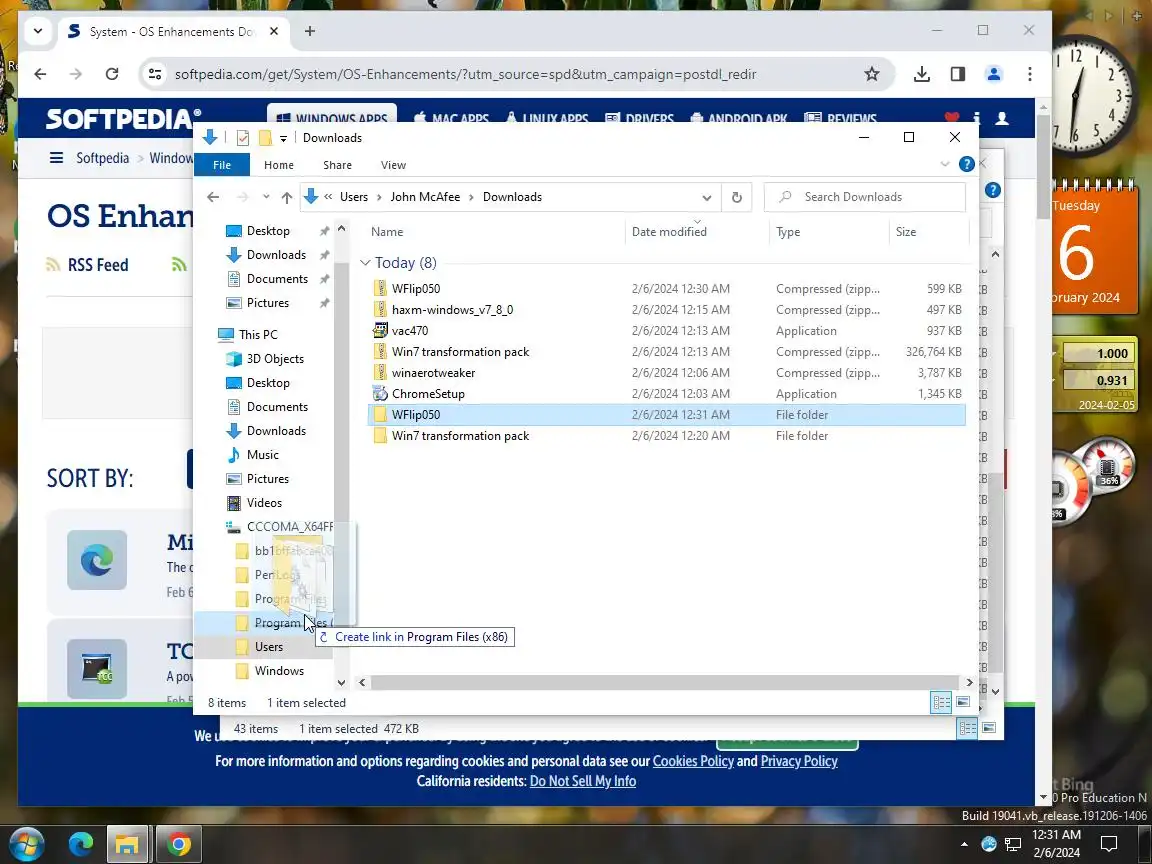Open Desktop in Quick access

click(267, 231)
